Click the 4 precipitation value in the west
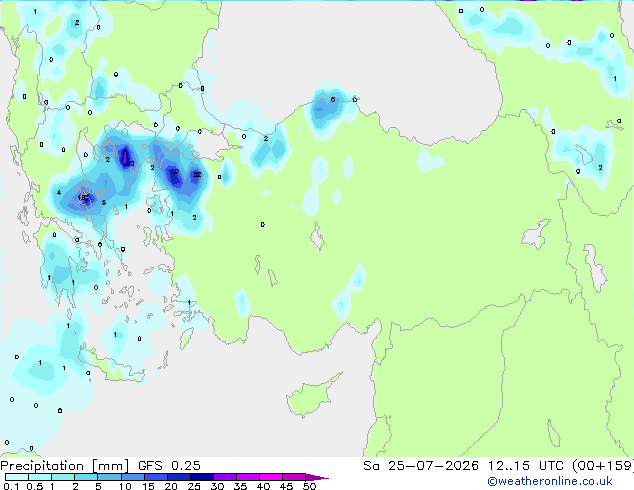The image size is (634, 490). pos(59,192)
